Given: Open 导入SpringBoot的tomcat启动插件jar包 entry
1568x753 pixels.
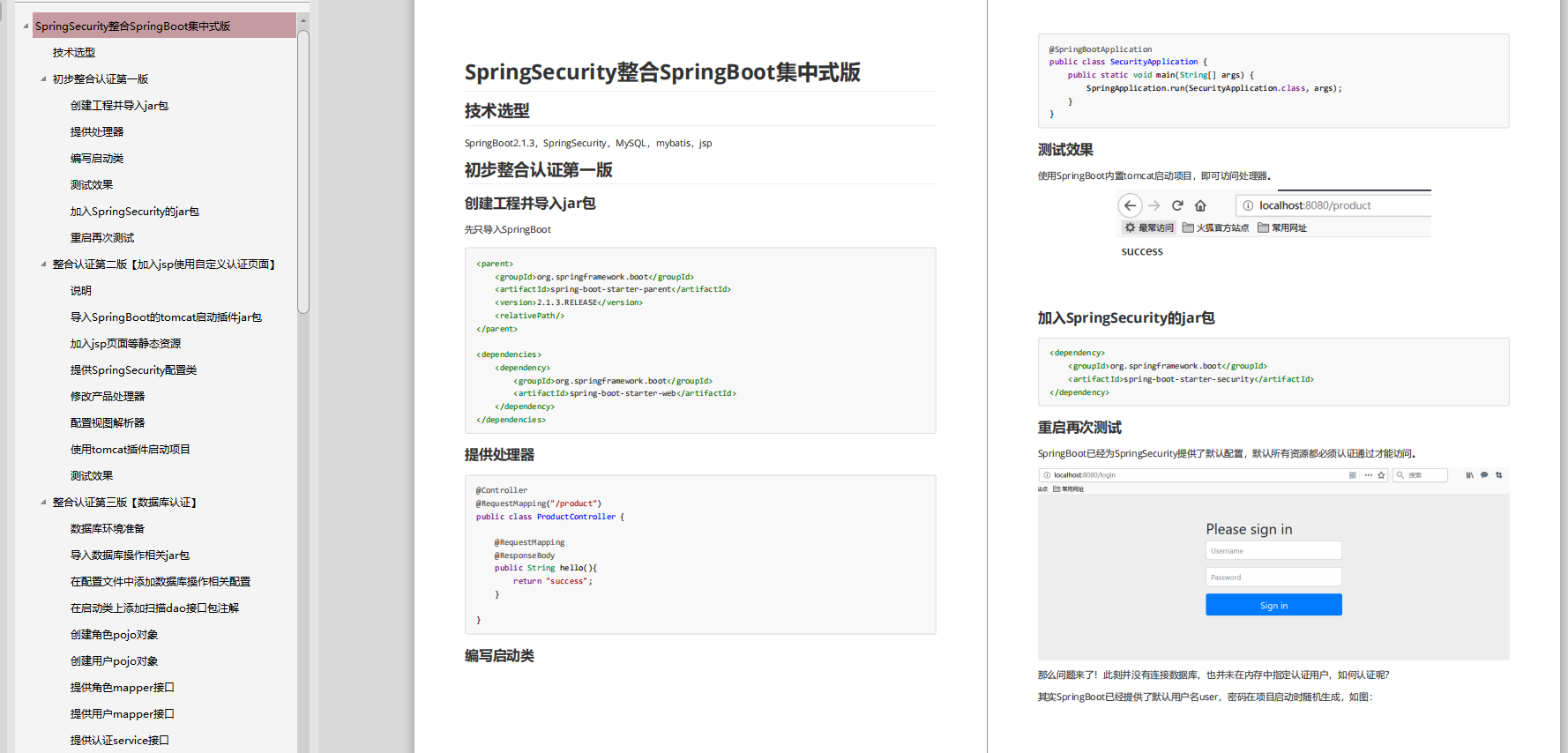Looking at the screenshot, I should tap(166, 317).
